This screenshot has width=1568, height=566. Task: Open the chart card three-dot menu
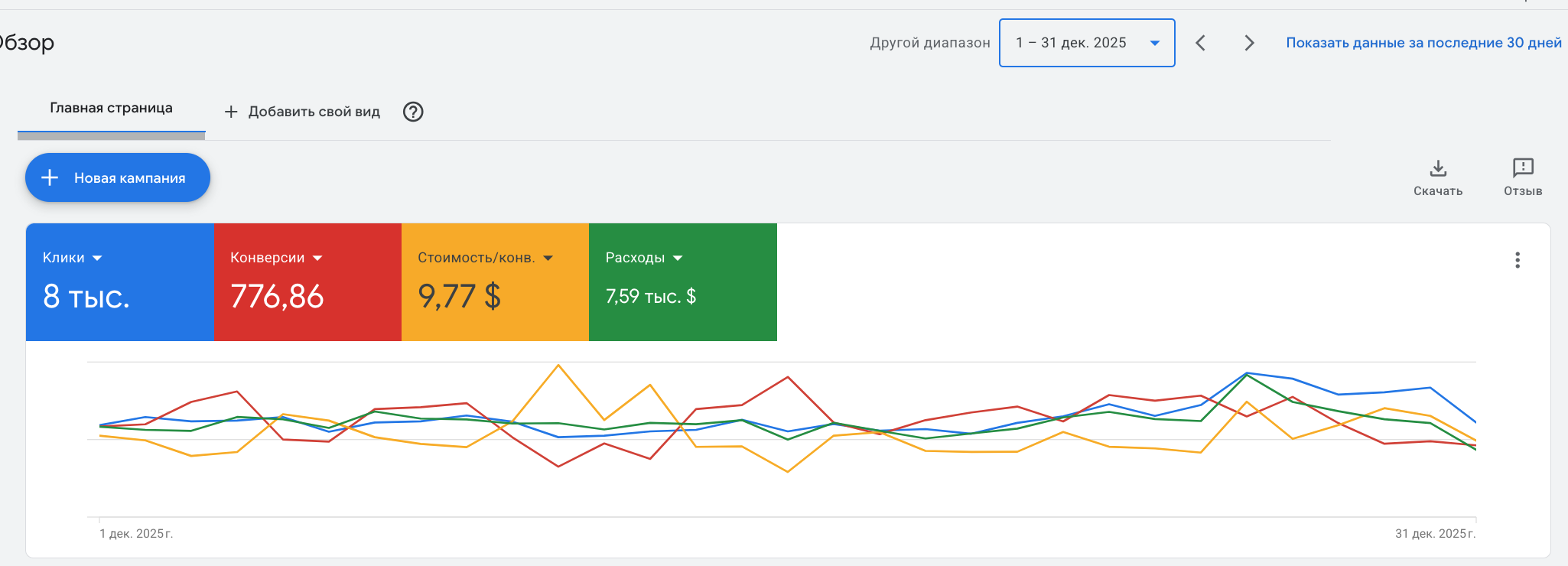(x=1518, y=260)
